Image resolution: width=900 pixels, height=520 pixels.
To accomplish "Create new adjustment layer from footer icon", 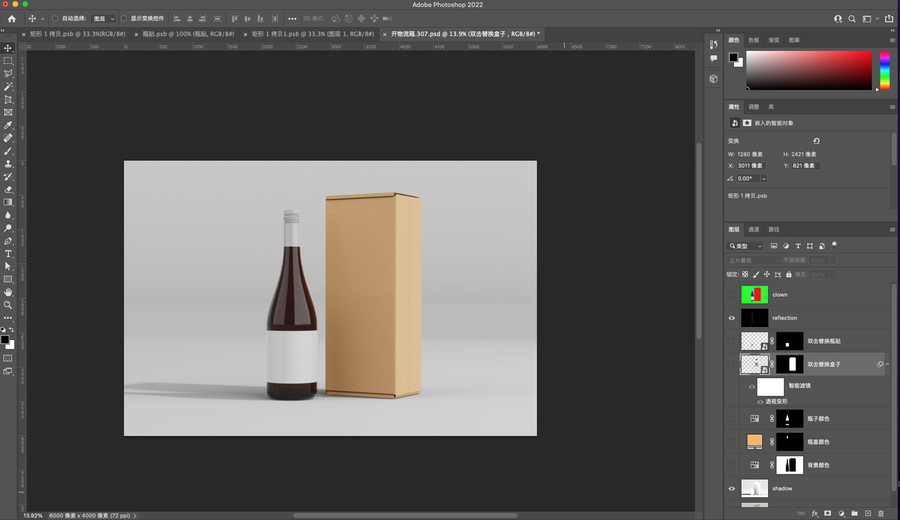I will [x=841, y=513].
